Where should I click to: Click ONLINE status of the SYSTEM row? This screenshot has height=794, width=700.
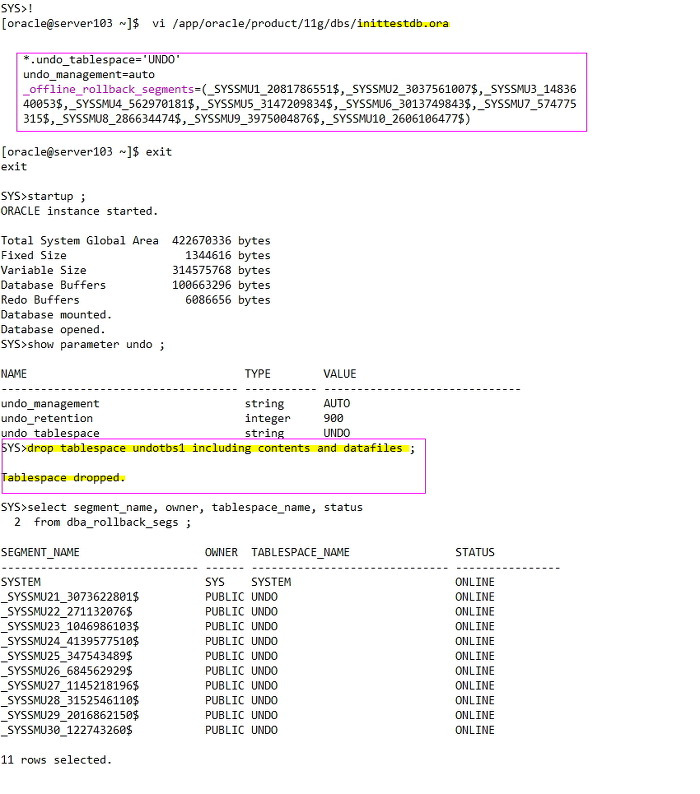pyautogui.click(x=475, y=582)
